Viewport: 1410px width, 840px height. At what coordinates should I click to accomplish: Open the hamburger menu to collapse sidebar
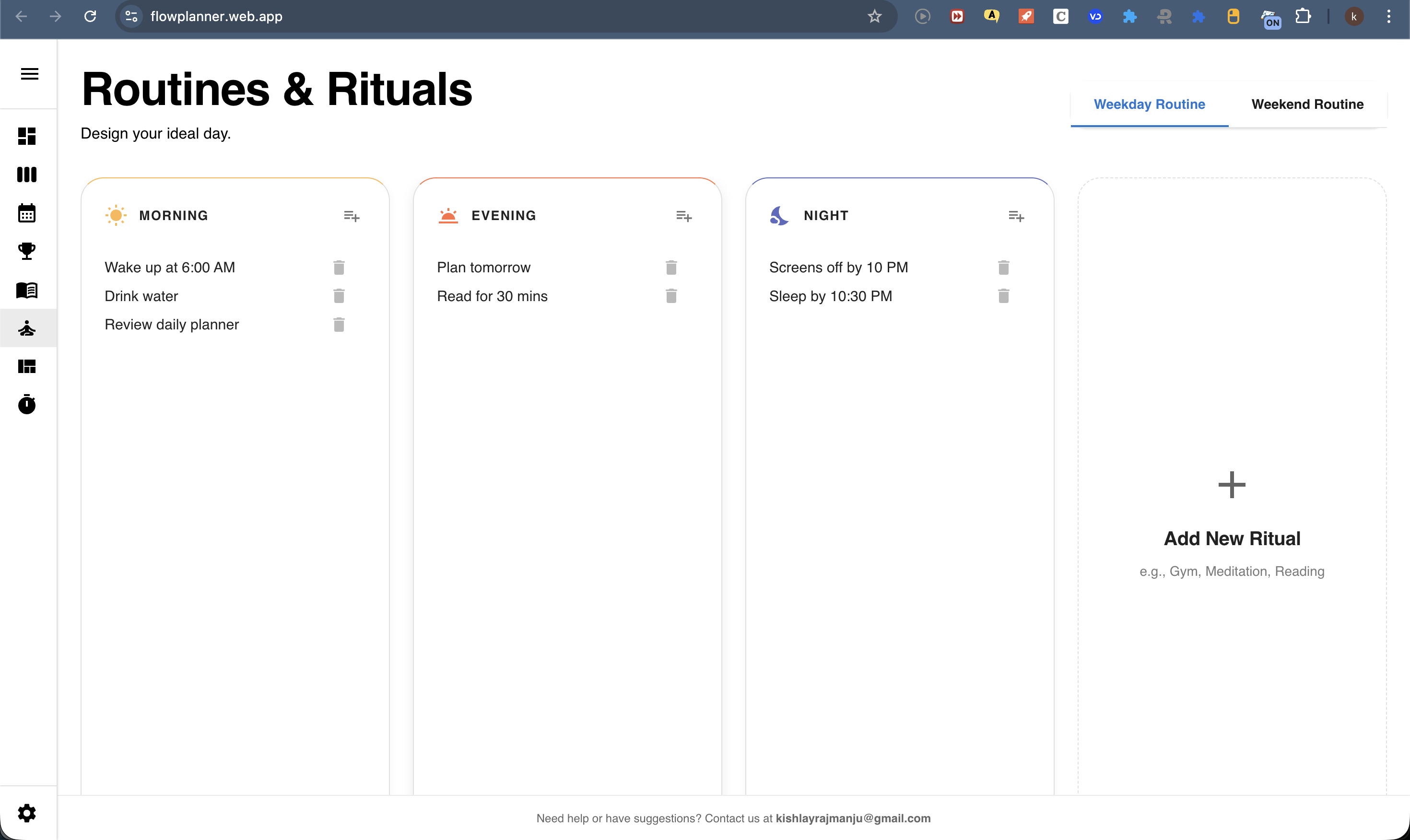pyautogui.click(x=29, y=73)
